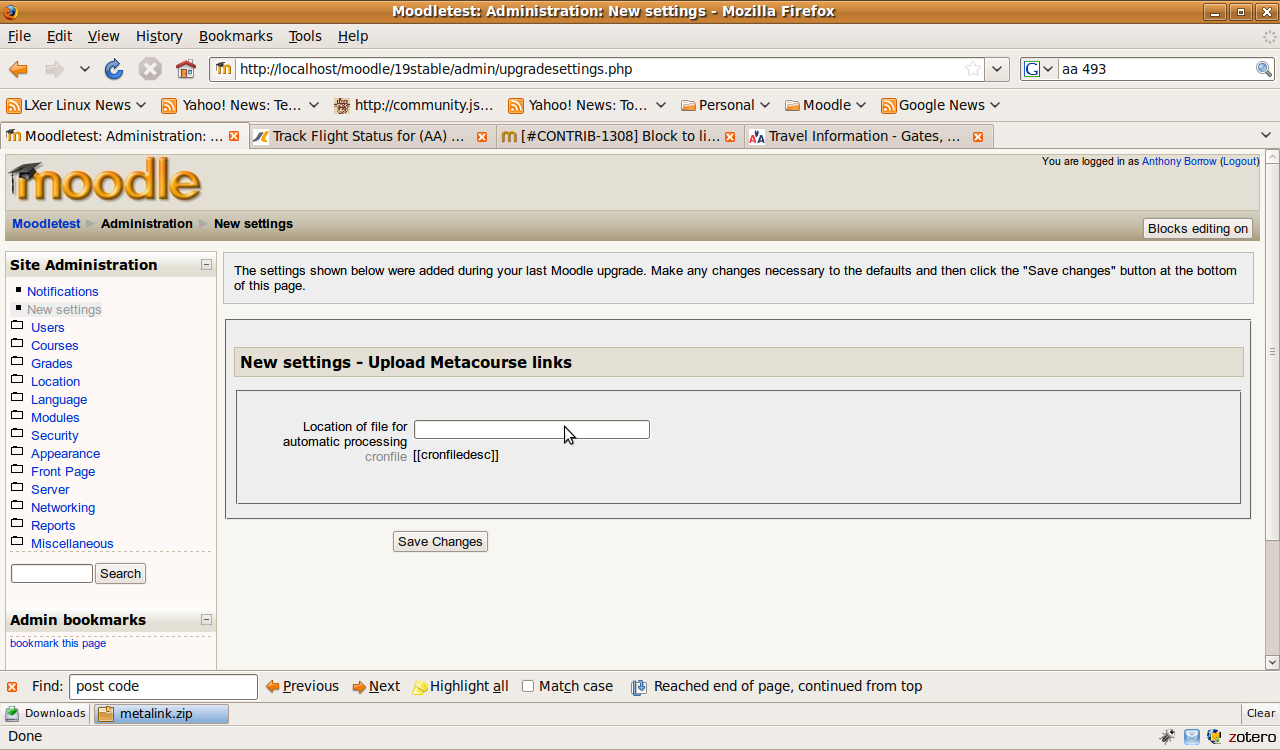
Task: Expand the Modules folder icon
Action: coord(17,416)
